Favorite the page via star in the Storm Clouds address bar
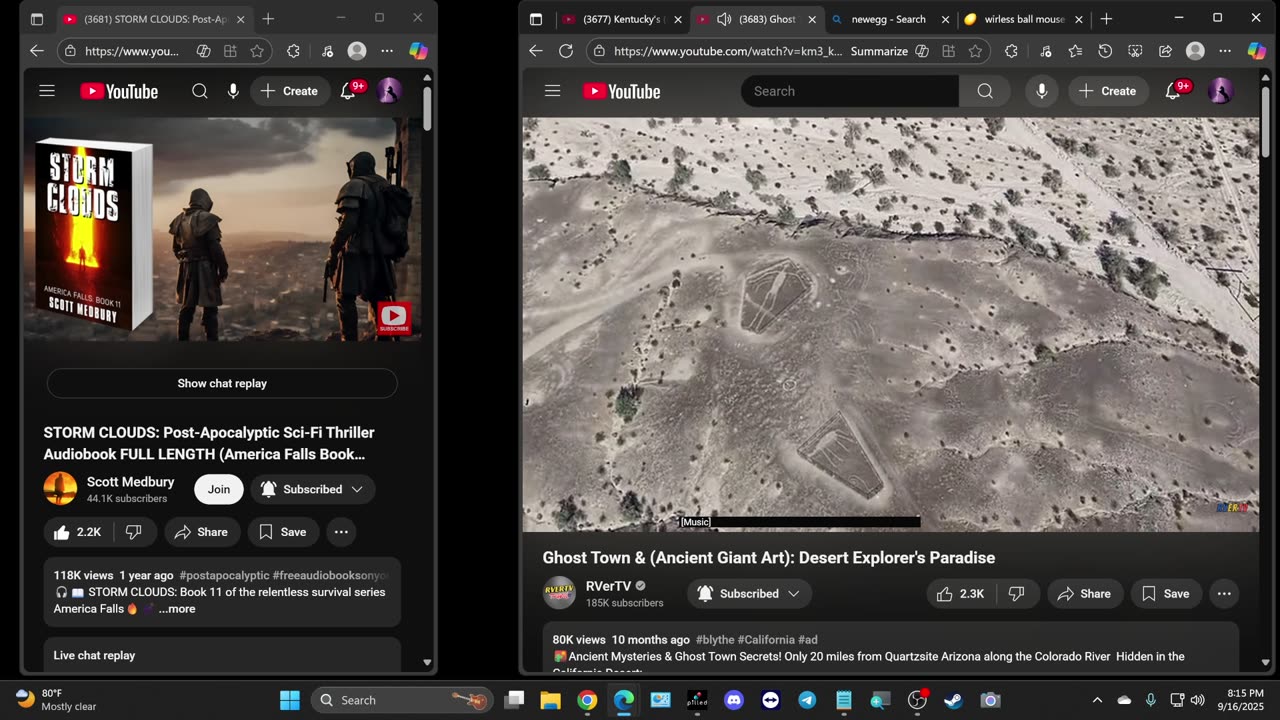 tap(257, 51)
